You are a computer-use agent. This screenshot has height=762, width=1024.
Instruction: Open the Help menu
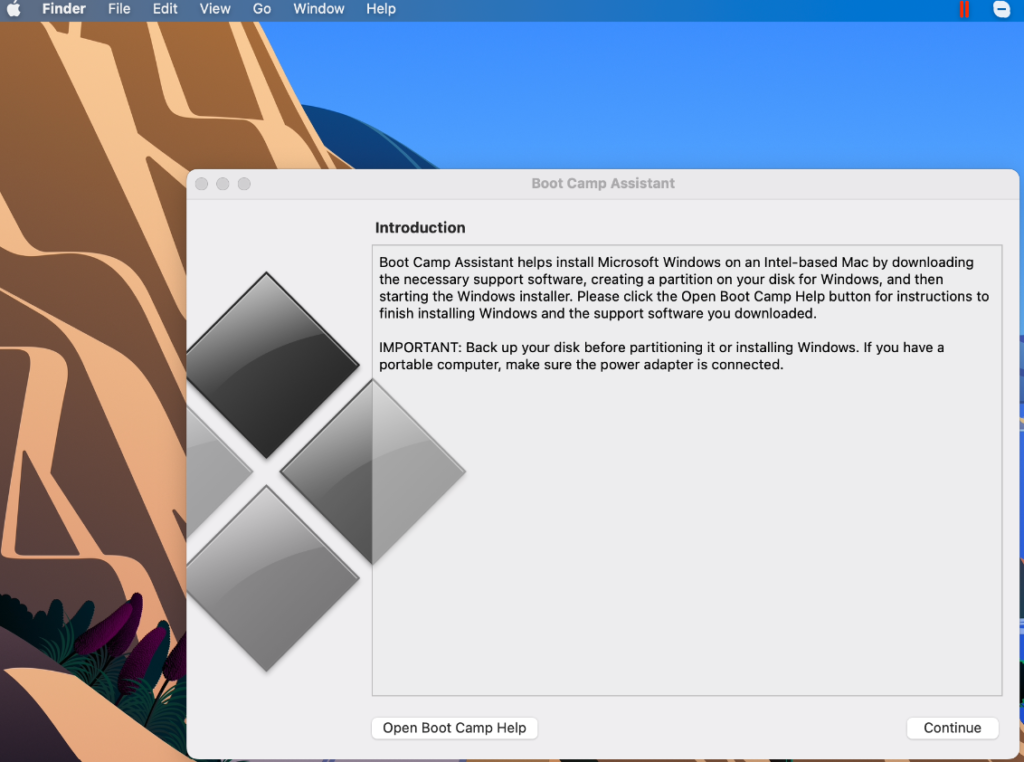click(x=381, y=9)
